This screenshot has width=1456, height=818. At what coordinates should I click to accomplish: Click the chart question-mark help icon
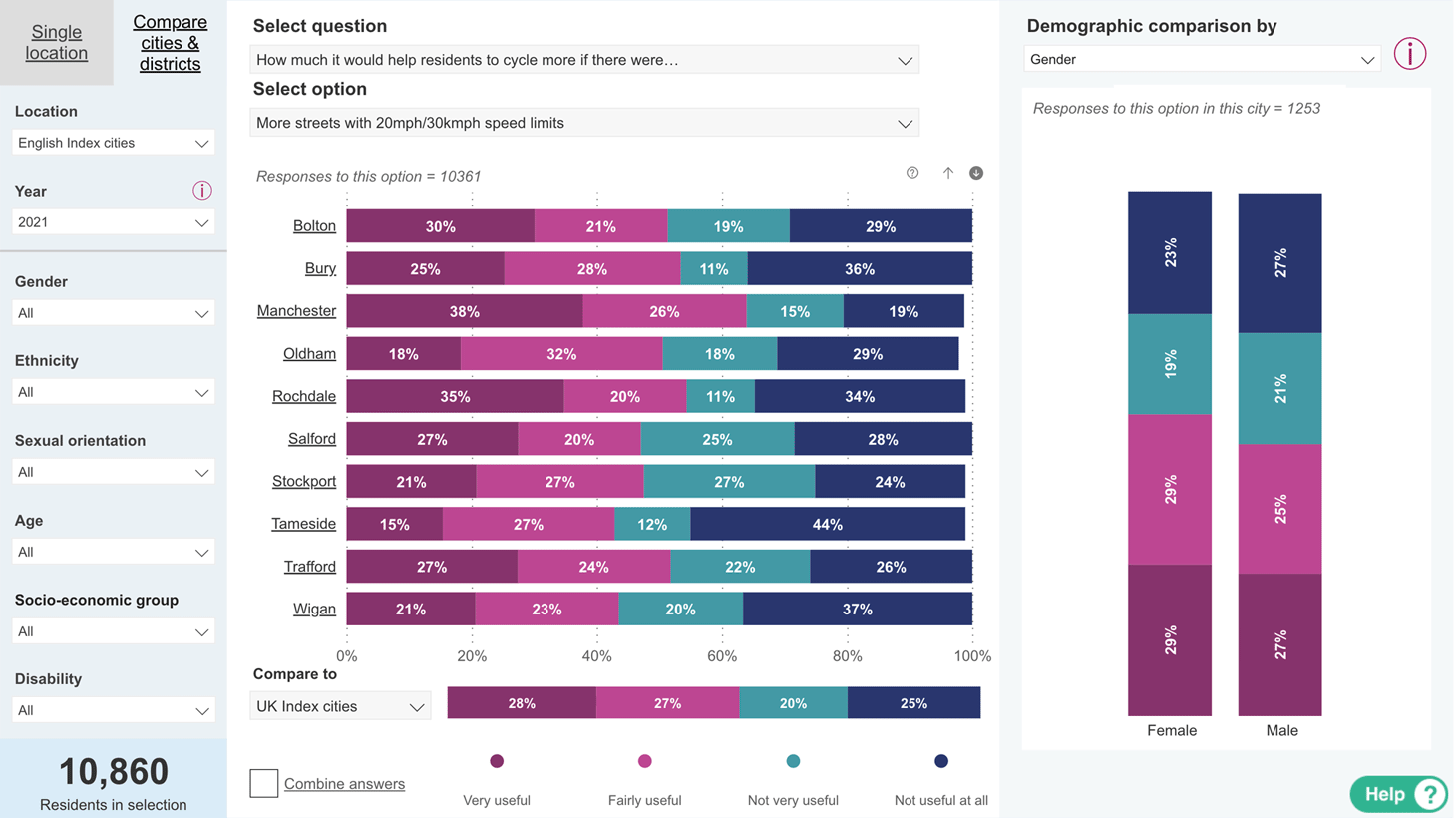click(912, 173)
